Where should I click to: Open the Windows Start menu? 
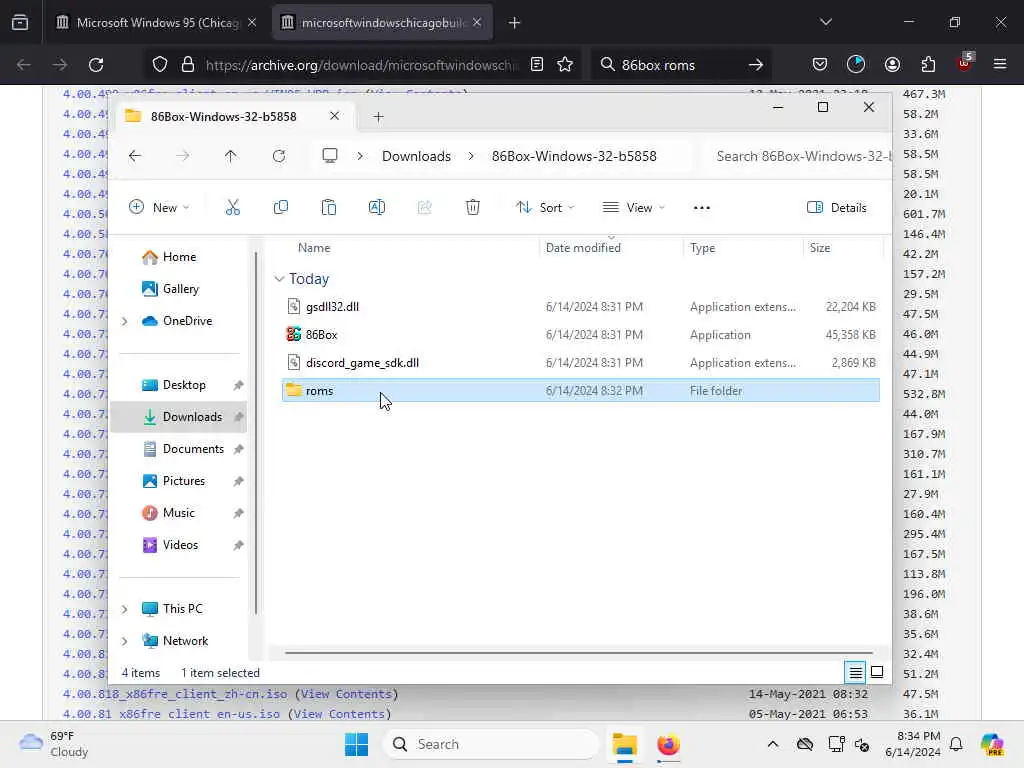(x=357, y=744)
